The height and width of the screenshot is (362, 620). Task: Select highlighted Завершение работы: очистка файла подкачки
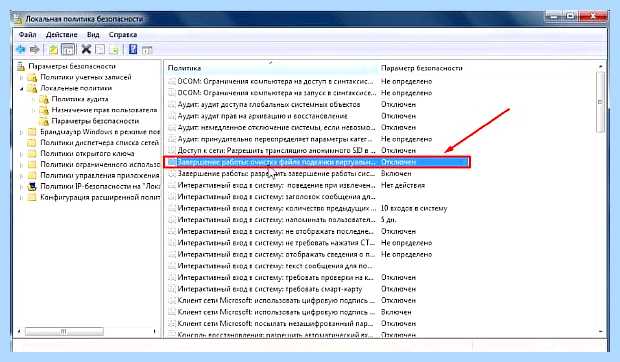(x=316, y=162)
